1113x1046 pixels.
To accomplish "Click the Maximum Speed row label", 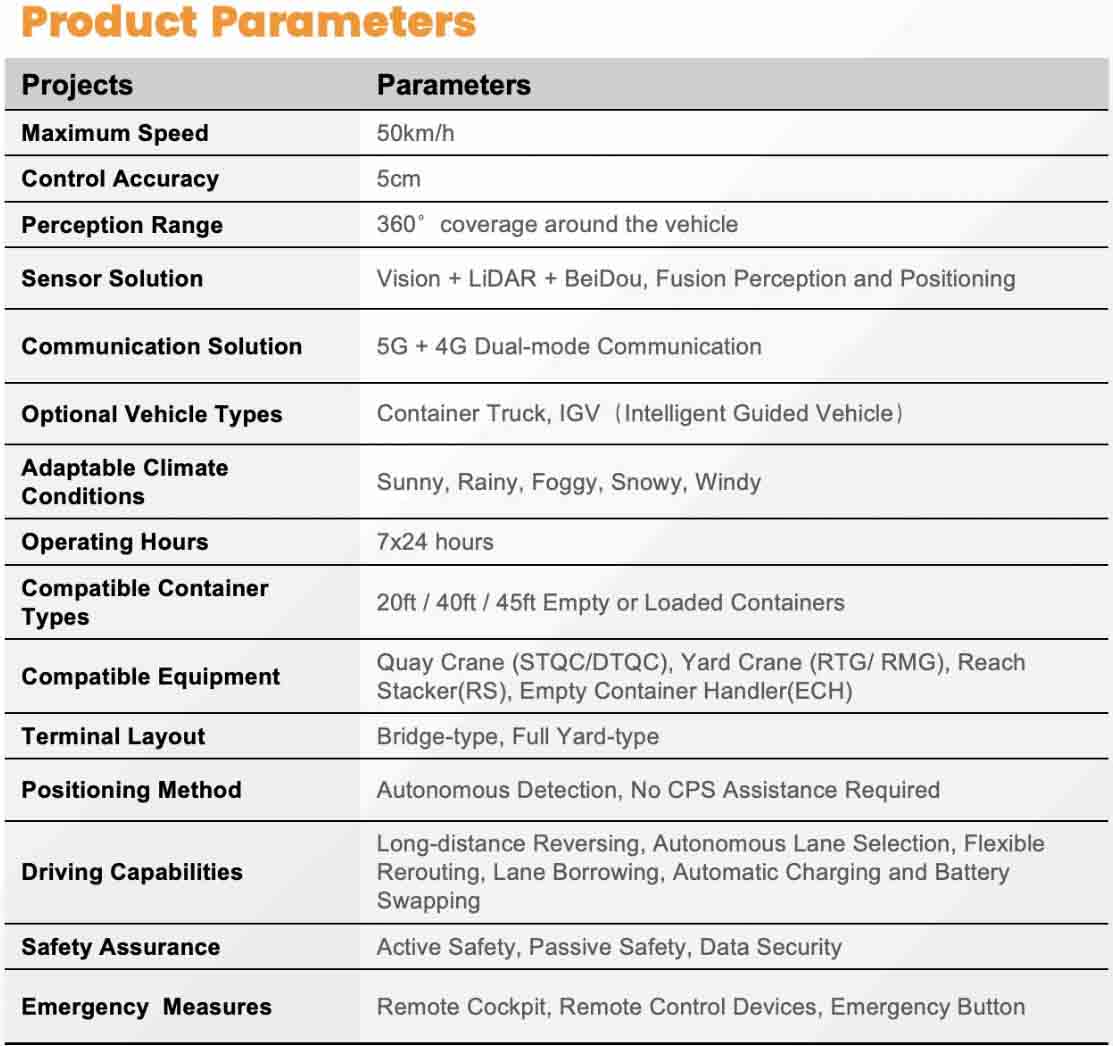I will tap(115, 133).
